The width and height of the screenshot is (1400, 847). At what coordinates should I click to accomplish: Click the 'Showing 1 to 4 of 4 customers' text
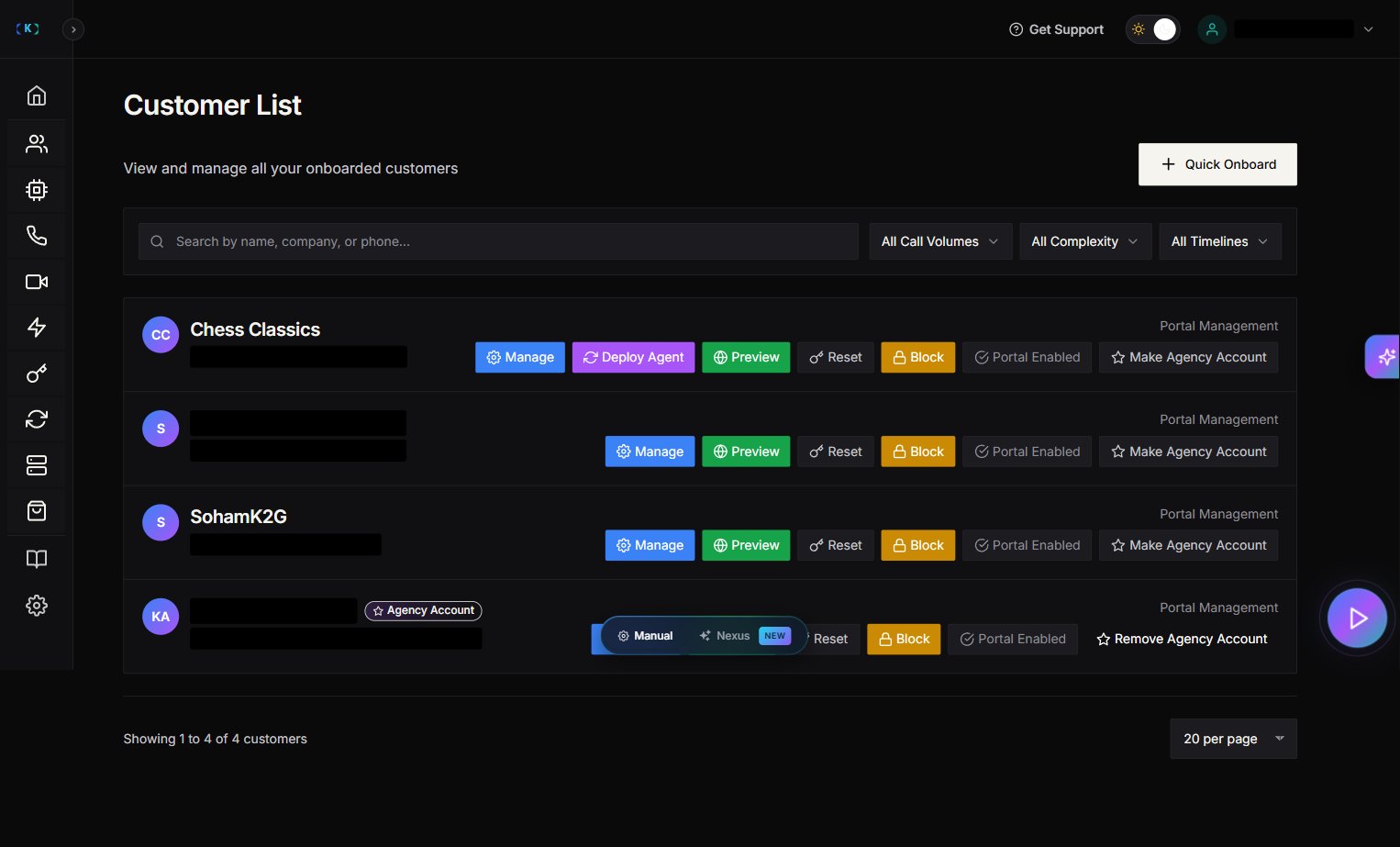tap(216, 739)
